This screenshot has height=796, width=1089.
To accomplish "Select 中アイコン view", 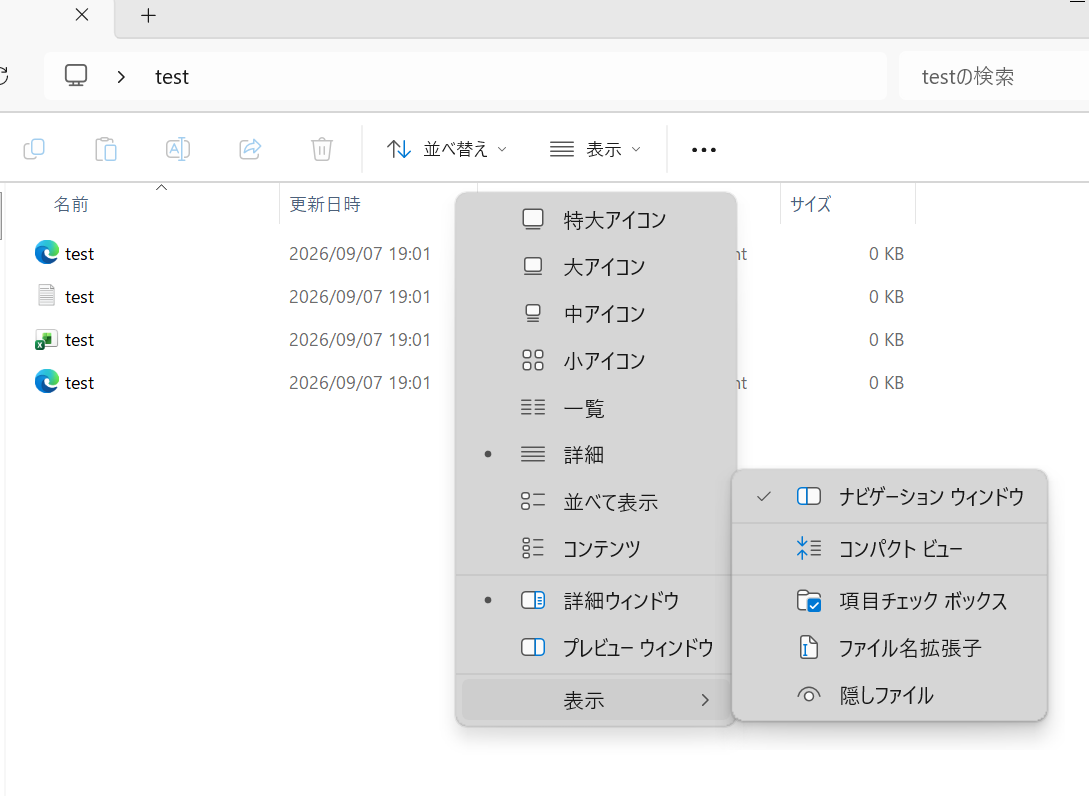I will (596, 314).
